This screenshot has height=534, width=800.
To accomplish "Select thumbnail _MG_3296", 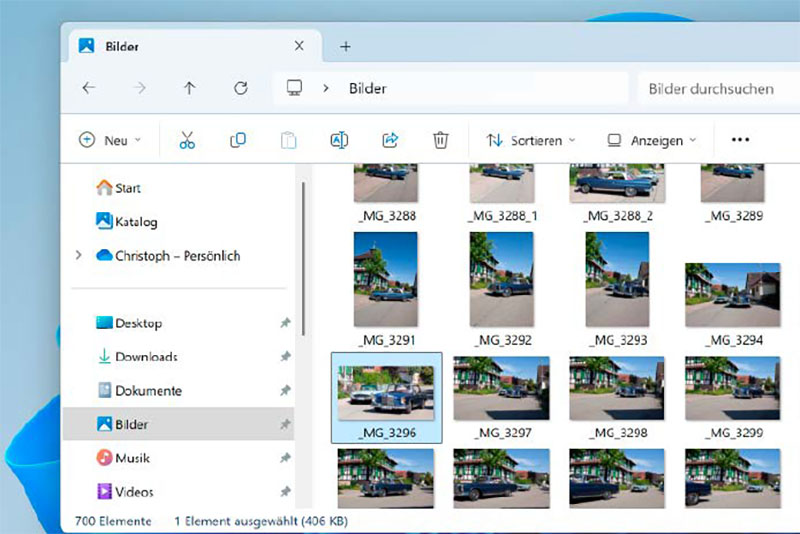I will tap(386, 398).
